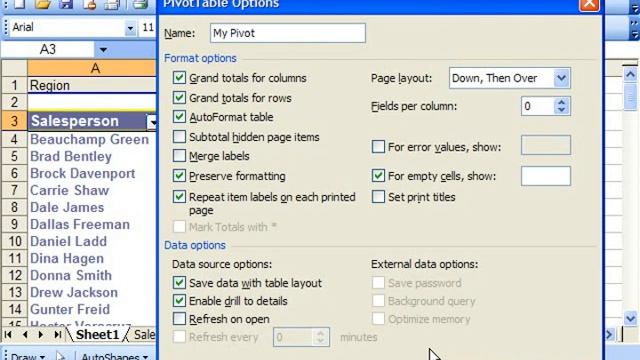Enable Set print titles checkbox

[378, 197]
